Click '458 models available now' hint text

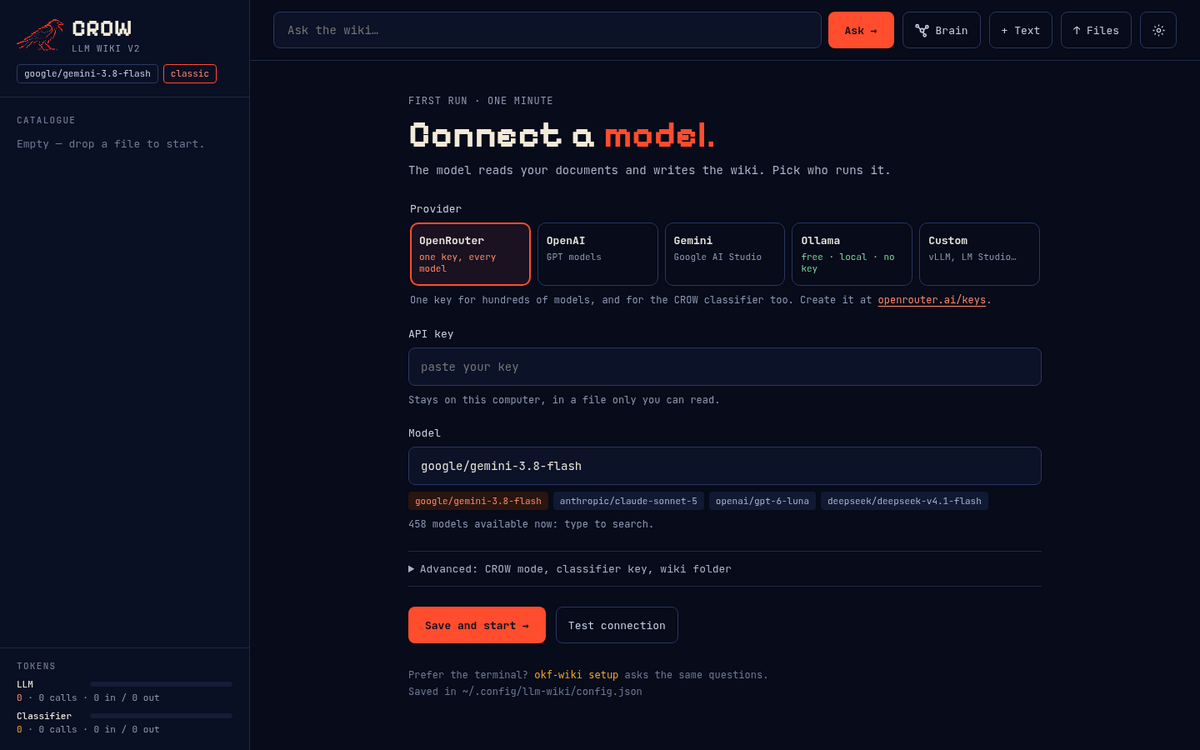point(531,524)
